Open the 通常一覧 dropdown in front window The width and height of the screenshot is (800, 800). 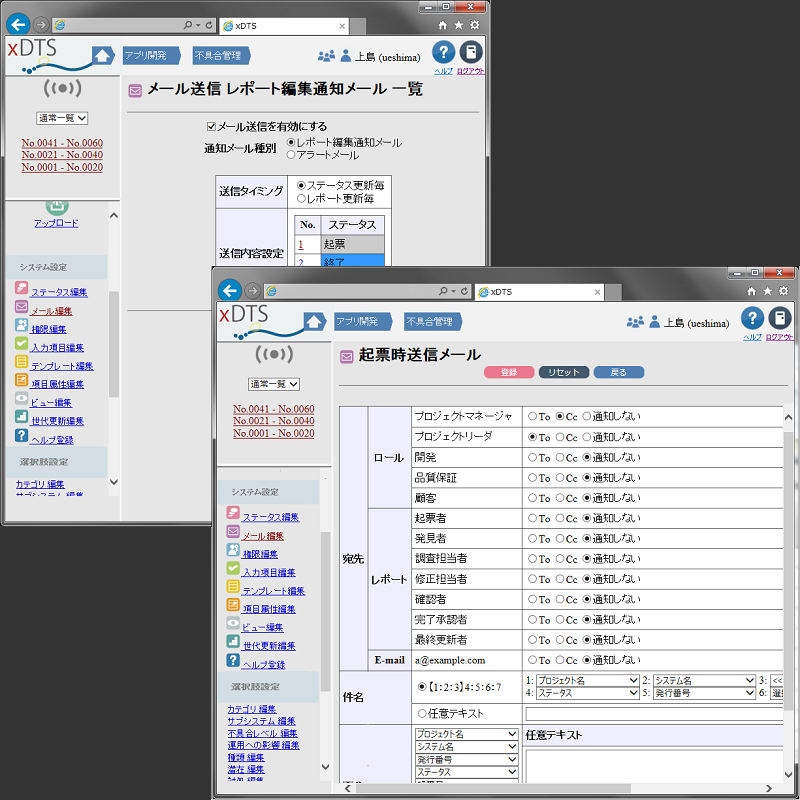click(x=274, y=384)
